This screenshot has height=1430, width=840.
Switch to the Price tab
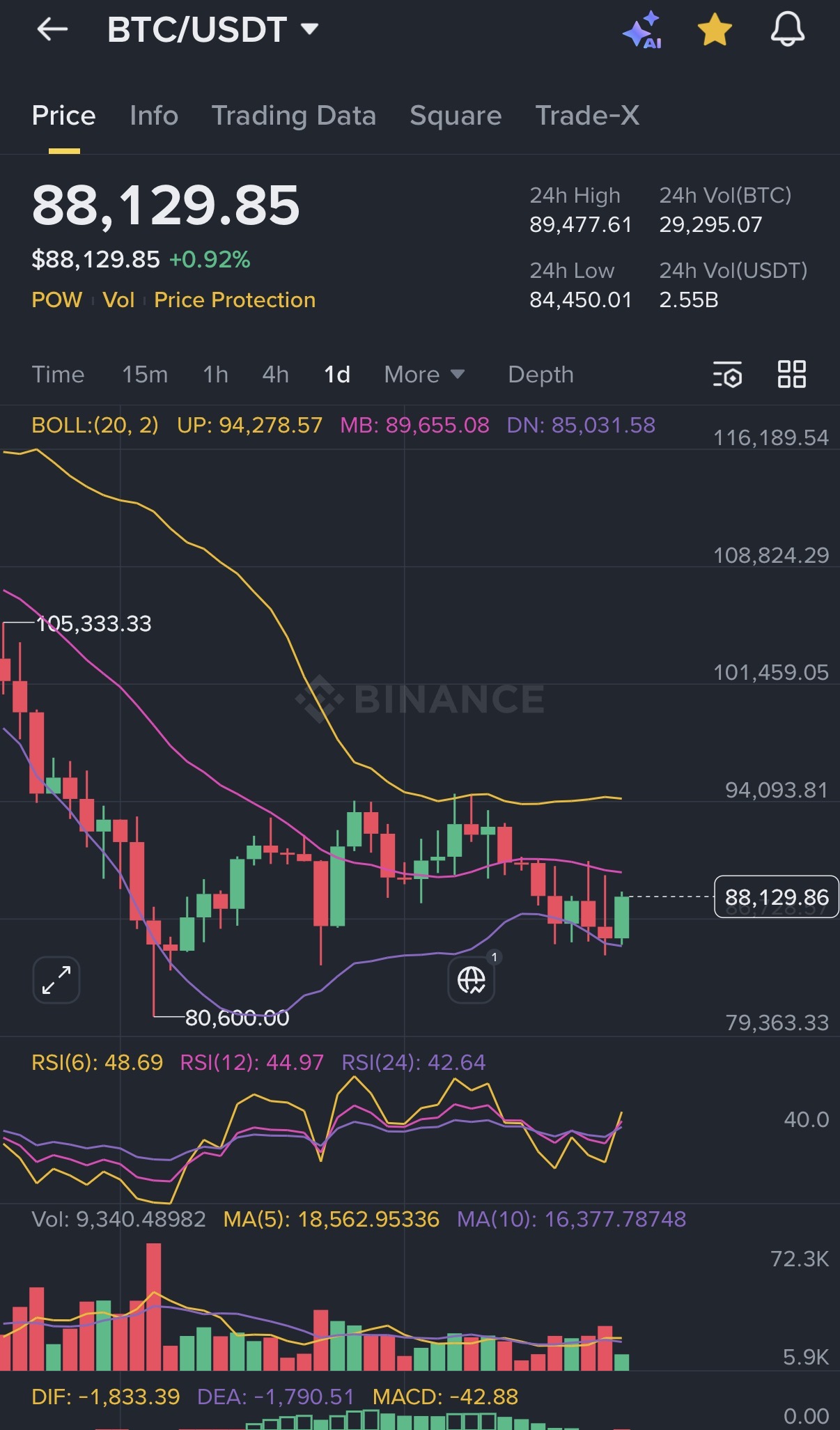coord(64,116)
